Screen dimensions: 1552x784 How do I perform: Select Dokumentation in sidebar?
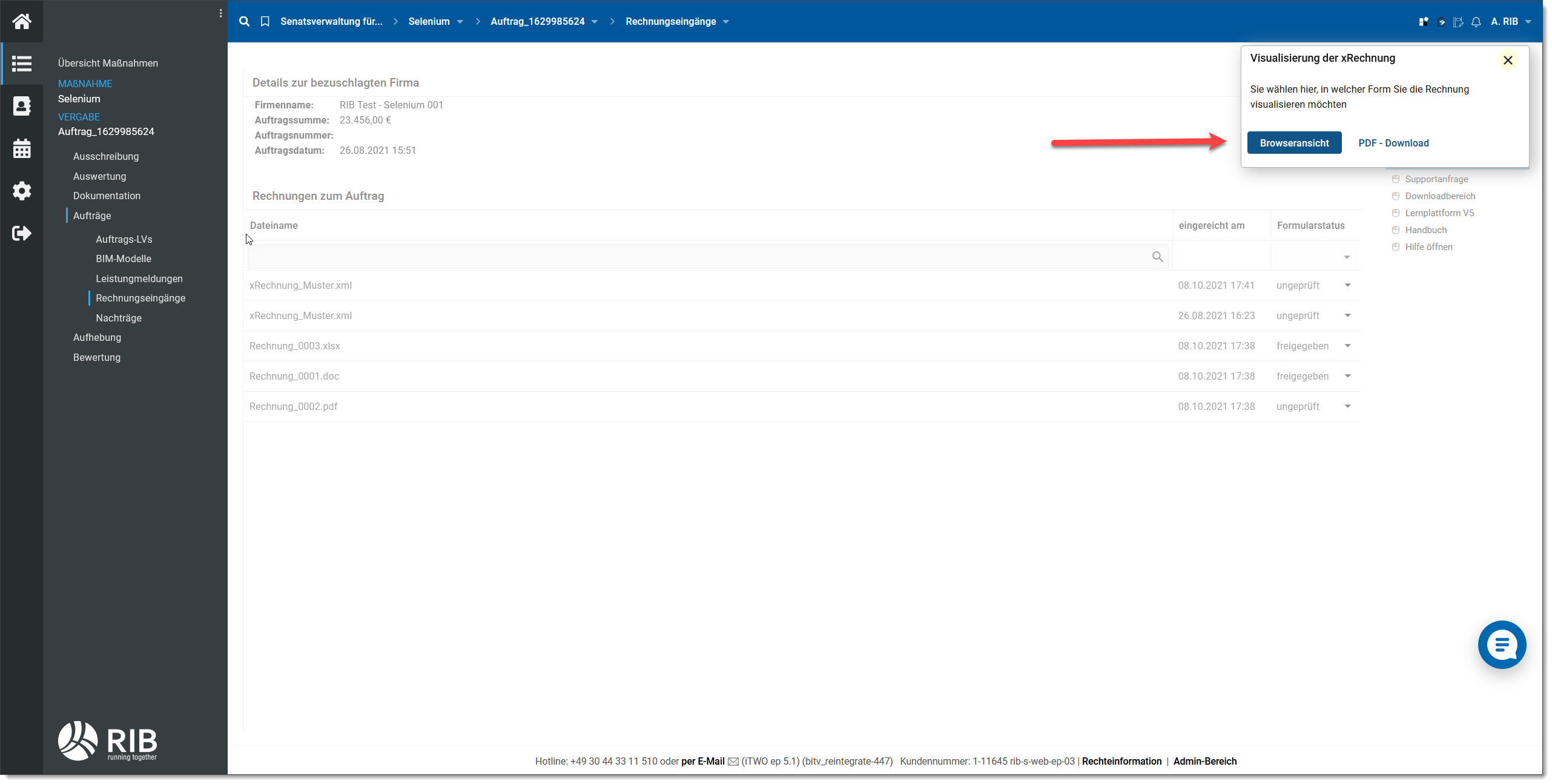click(107, 196)
